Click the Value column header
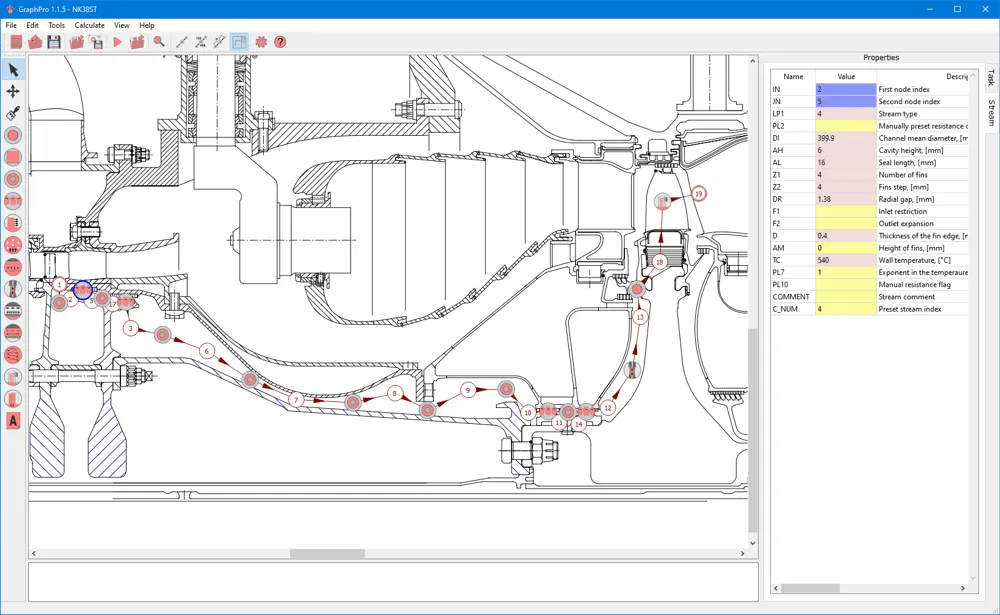 846,77
